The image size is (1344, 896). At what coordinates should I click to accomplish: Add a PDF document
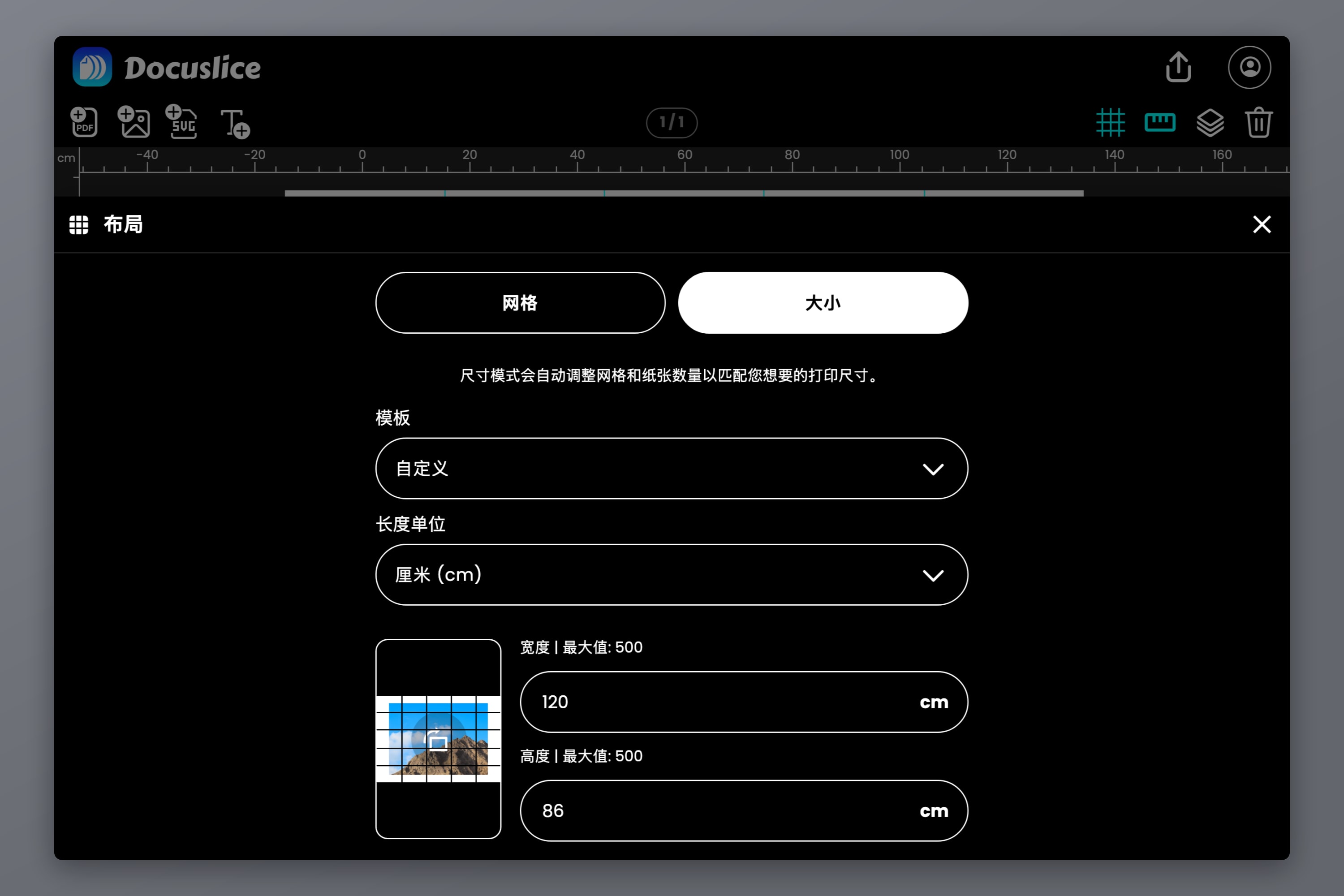pyautogui.click(x=84, y=122)
